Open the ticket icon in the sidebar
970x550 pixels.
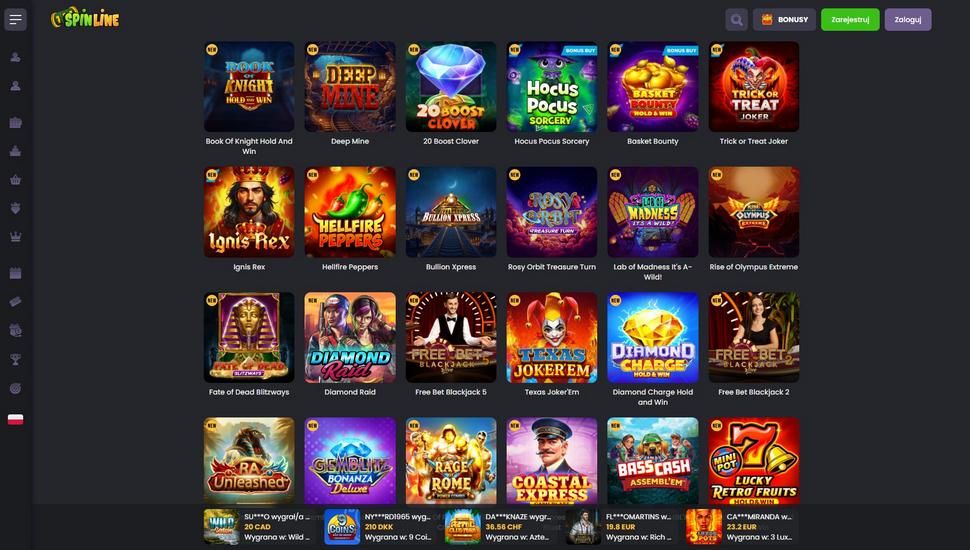point(15,301)
